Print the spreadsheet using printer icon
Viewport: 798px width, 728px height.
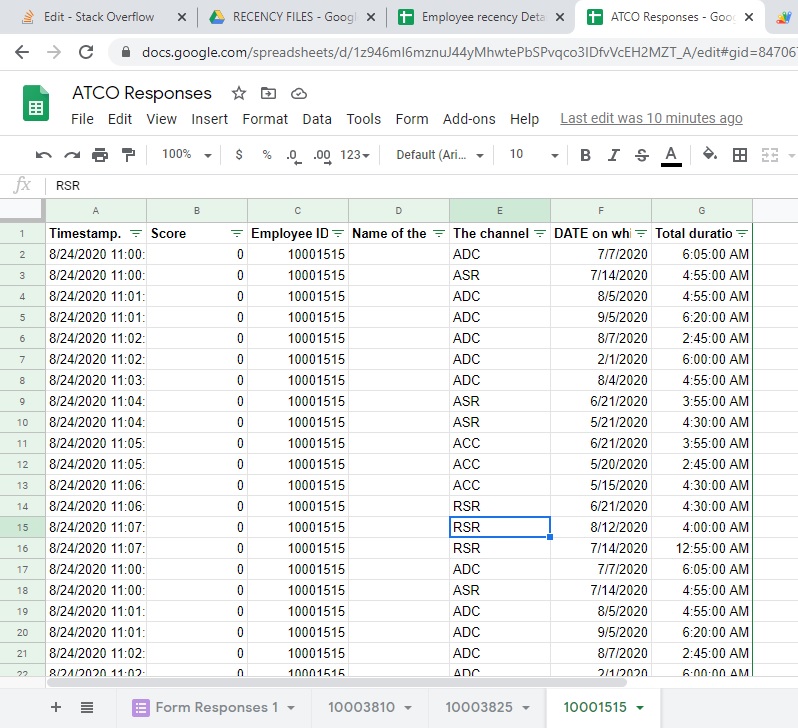[x=100, y=155]
